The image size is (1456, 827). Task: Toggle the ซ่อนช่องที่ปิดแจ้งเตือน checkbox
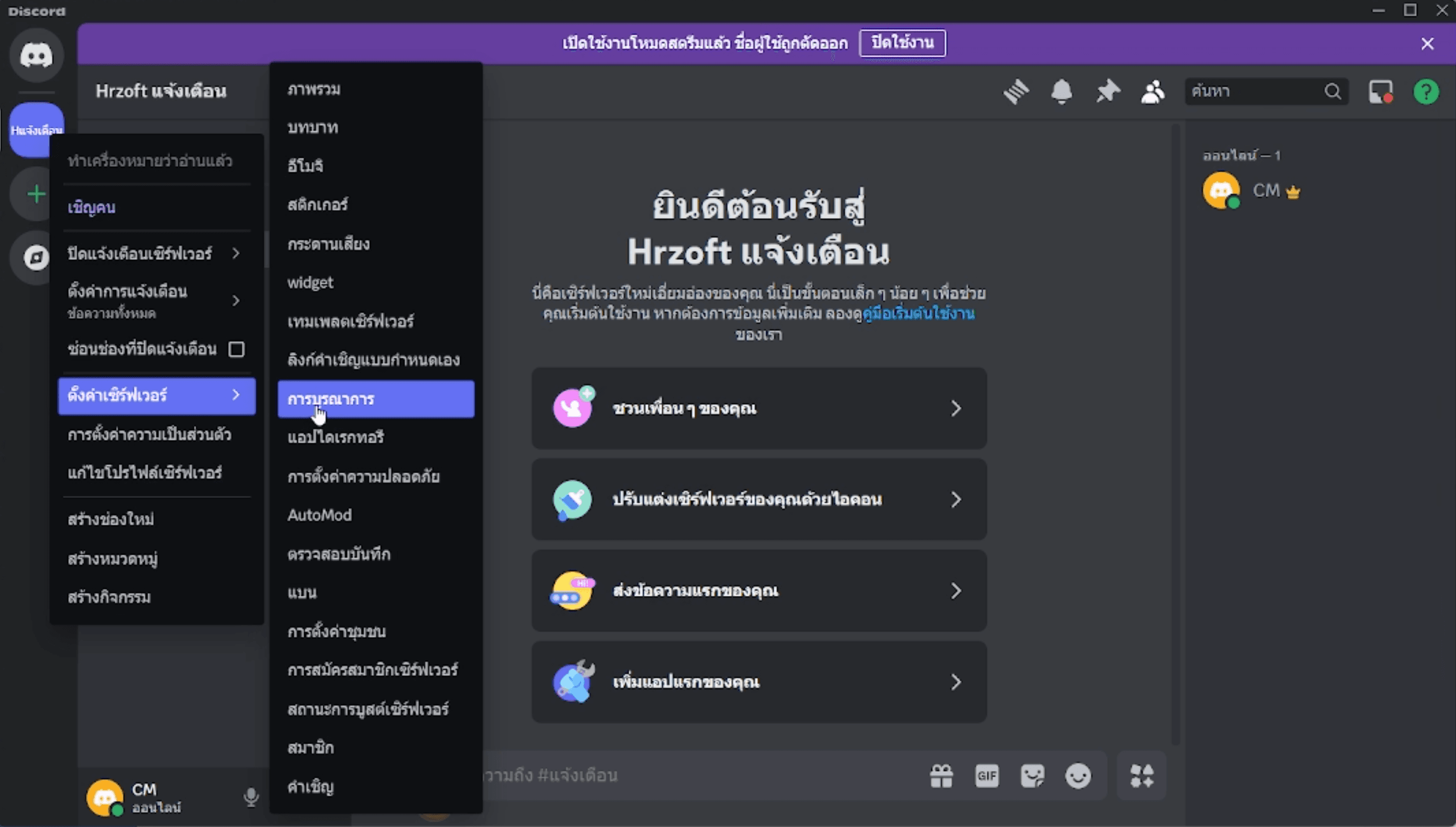[237, 350]
